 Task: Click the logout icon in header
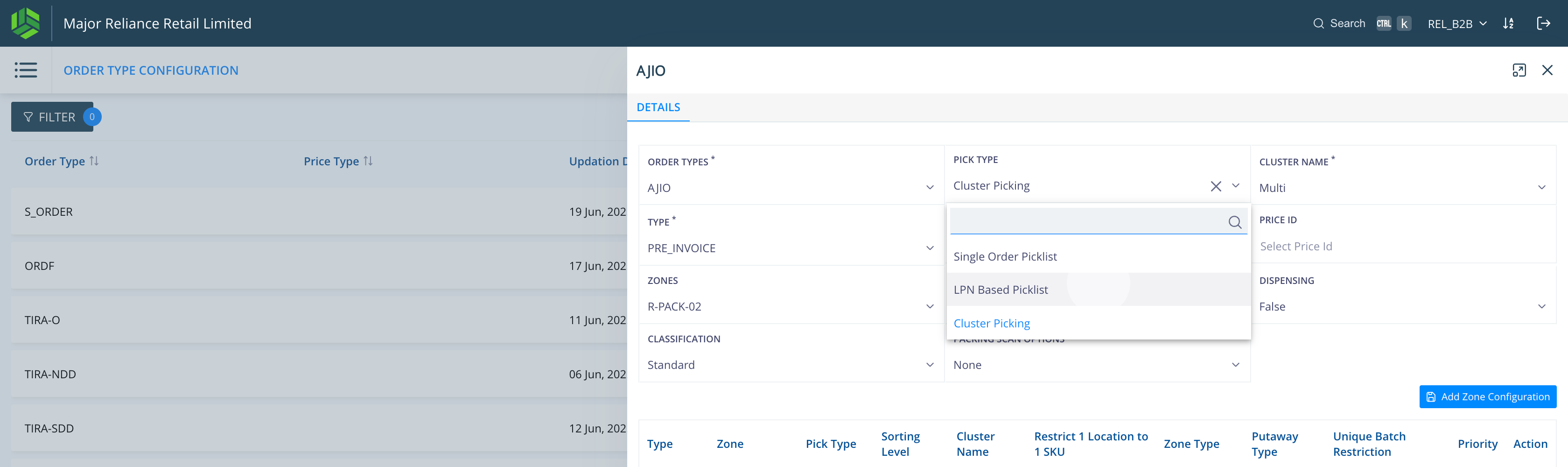(x=1543, y=23)
